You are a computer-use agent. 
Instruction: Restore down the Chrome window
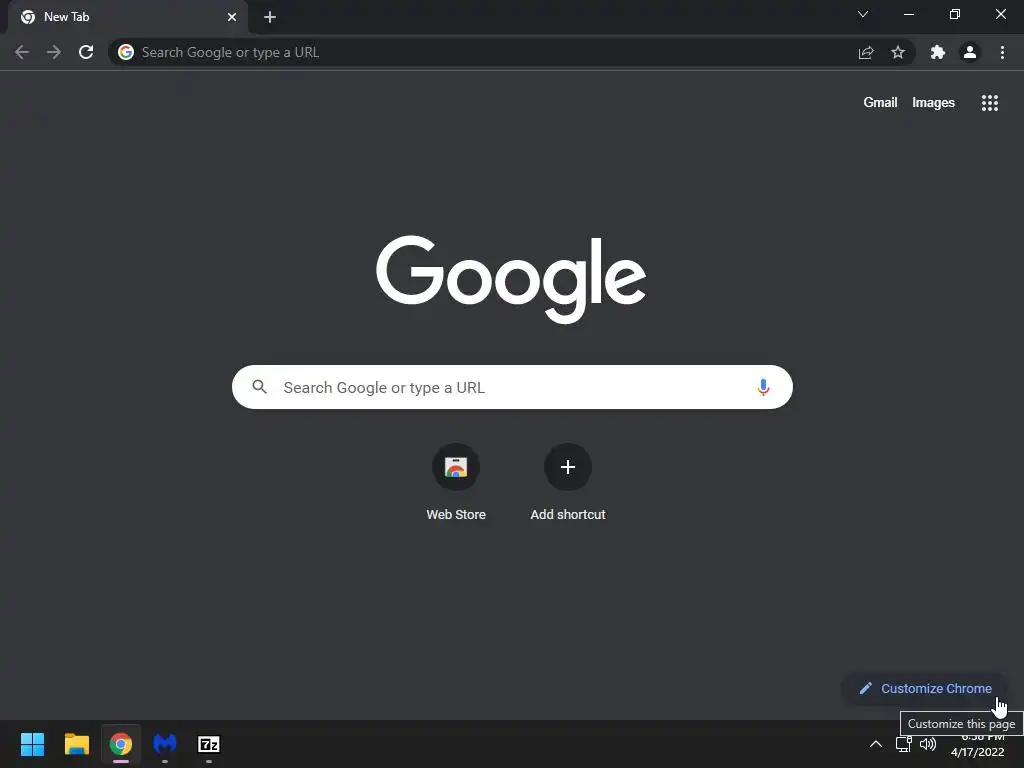coord(955,14)
